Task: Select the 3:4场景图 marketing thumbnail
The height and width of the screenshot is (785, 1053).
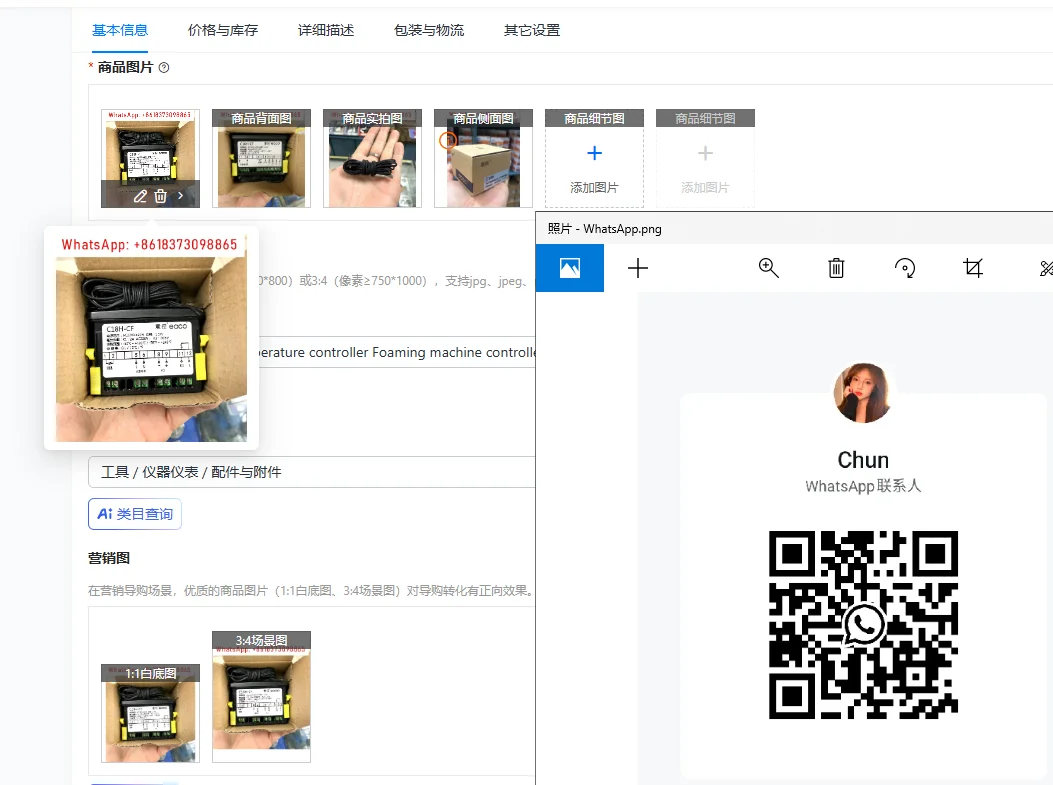Action: (261, 696)
